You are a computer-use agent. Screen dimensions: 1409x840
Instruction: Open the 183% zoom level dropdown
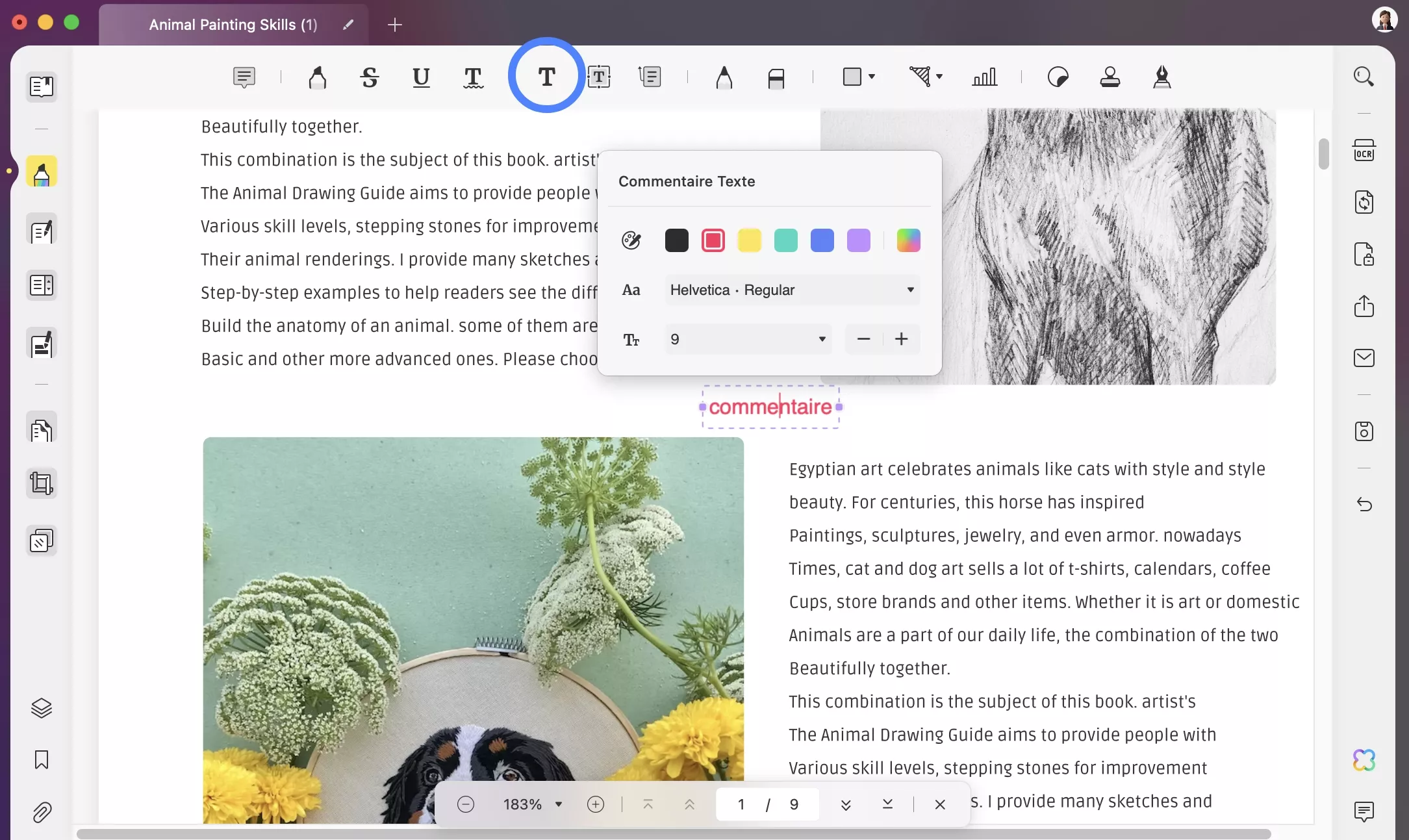(x=532, y=804)
